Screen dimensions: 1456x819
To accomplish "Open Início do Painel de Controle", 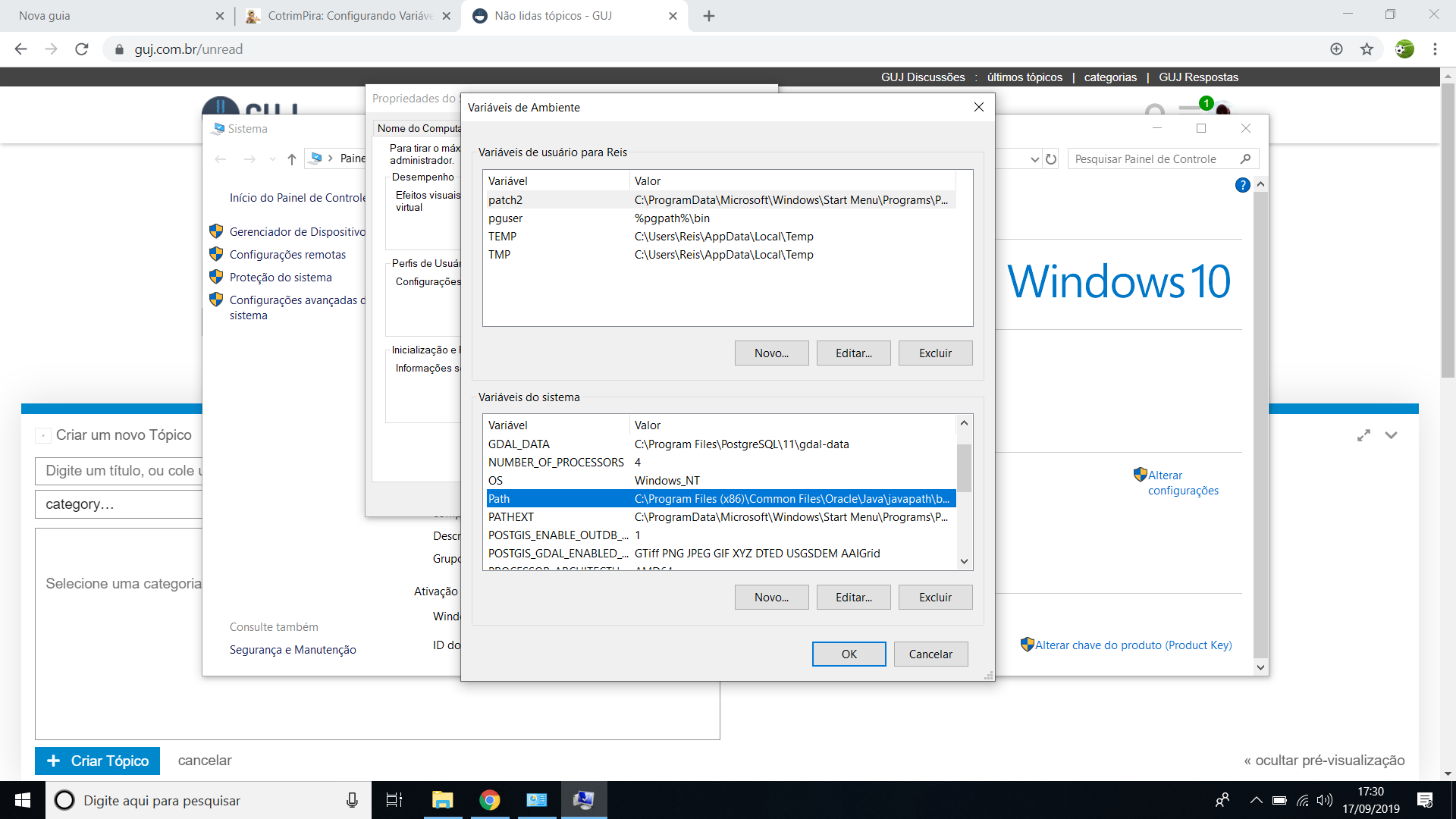I will tap(297, 198).
